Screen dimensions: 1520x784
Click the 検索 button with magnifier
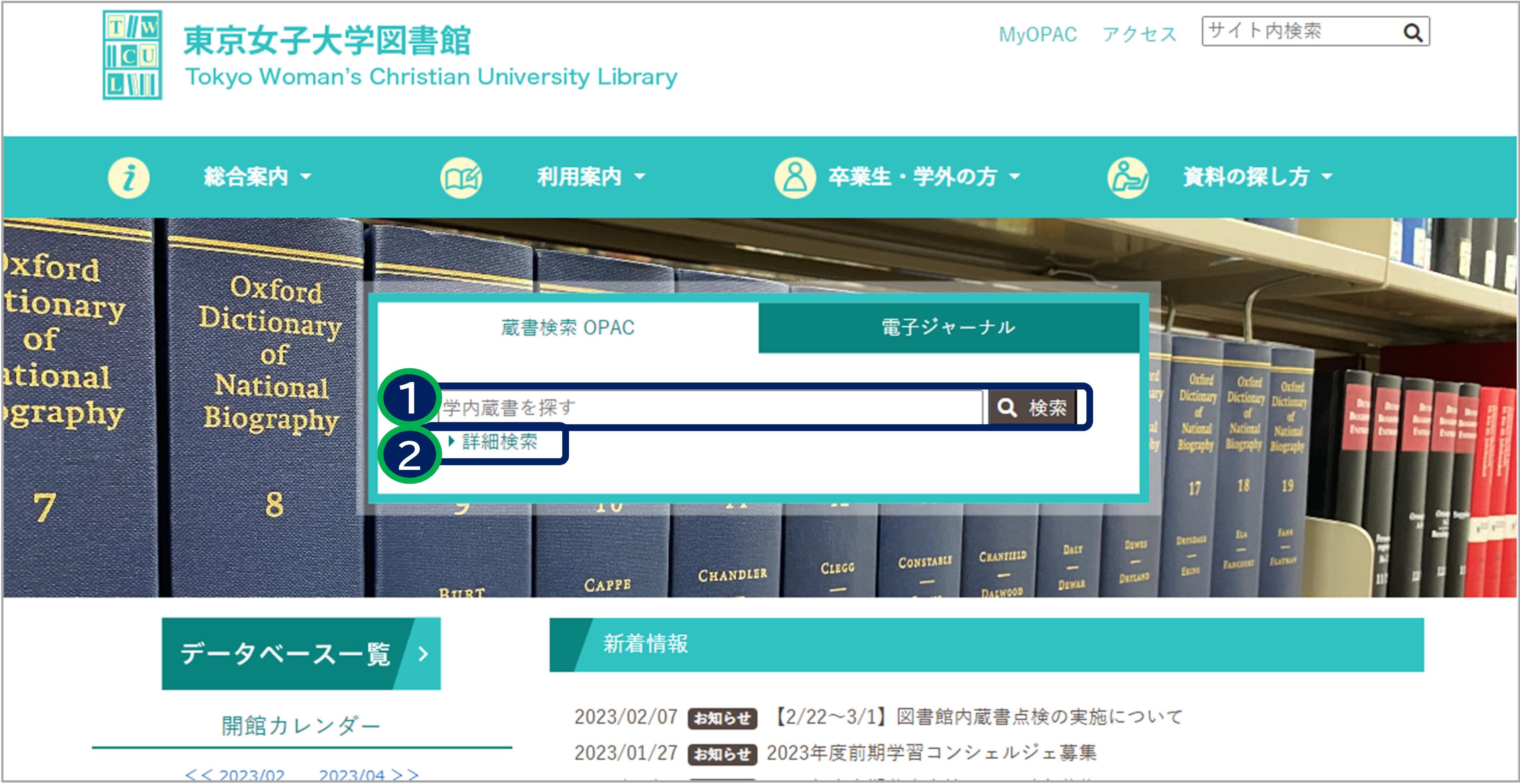pyautogui.click(x=1032, y=408)
